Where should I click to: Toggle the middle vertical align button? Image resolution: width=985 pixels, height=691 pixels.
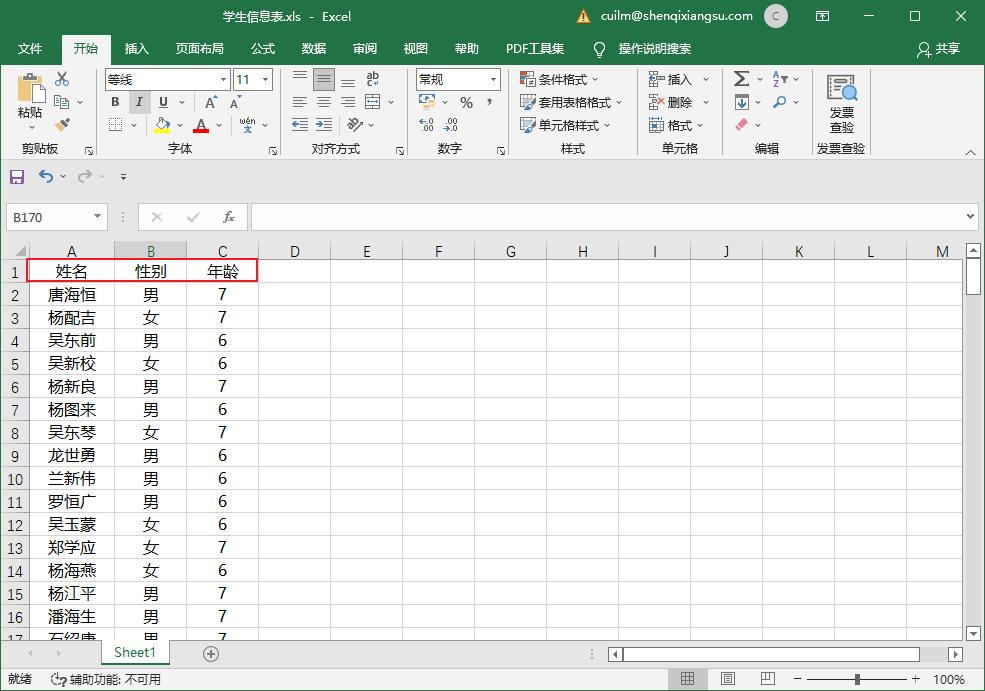pyautogui.click(x=323, y=79)
